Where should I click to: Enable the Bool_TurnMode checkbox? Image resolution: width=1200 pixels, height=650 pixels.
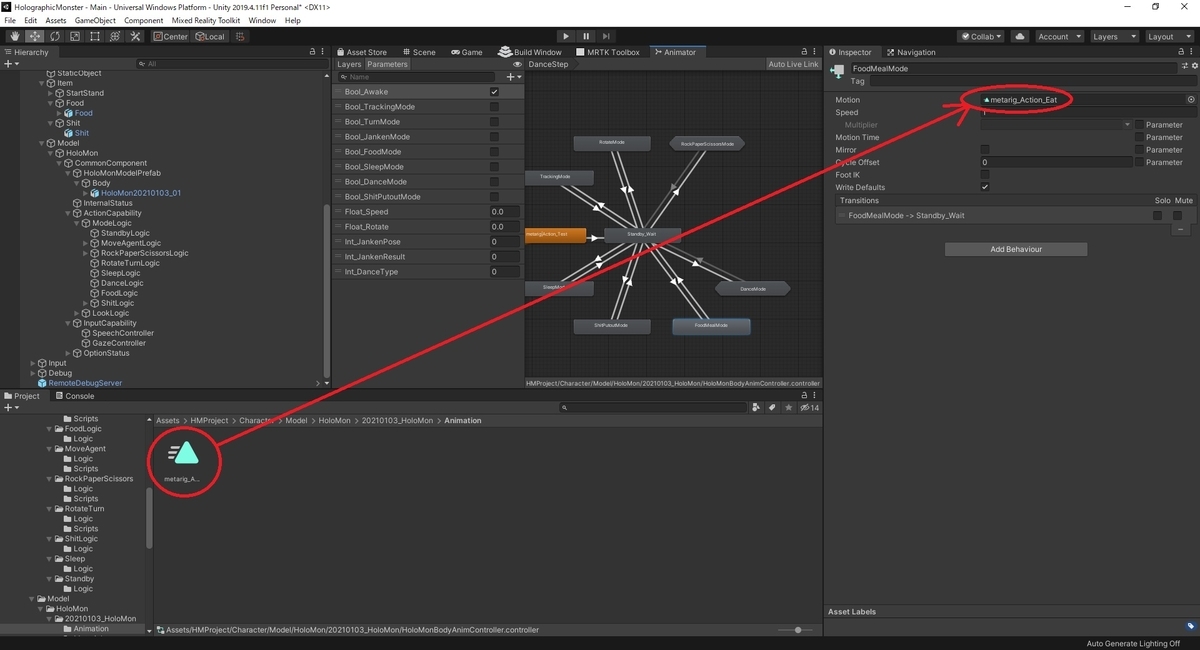(x=494, y=122)
